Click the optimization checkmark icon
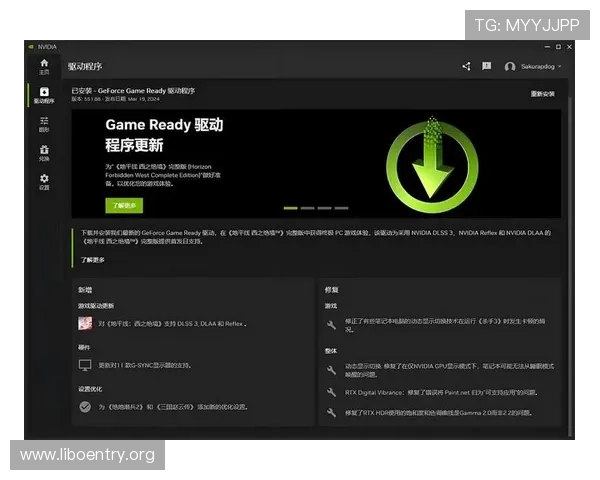This screenshot has width=600, height=480. tap(85, 407)
